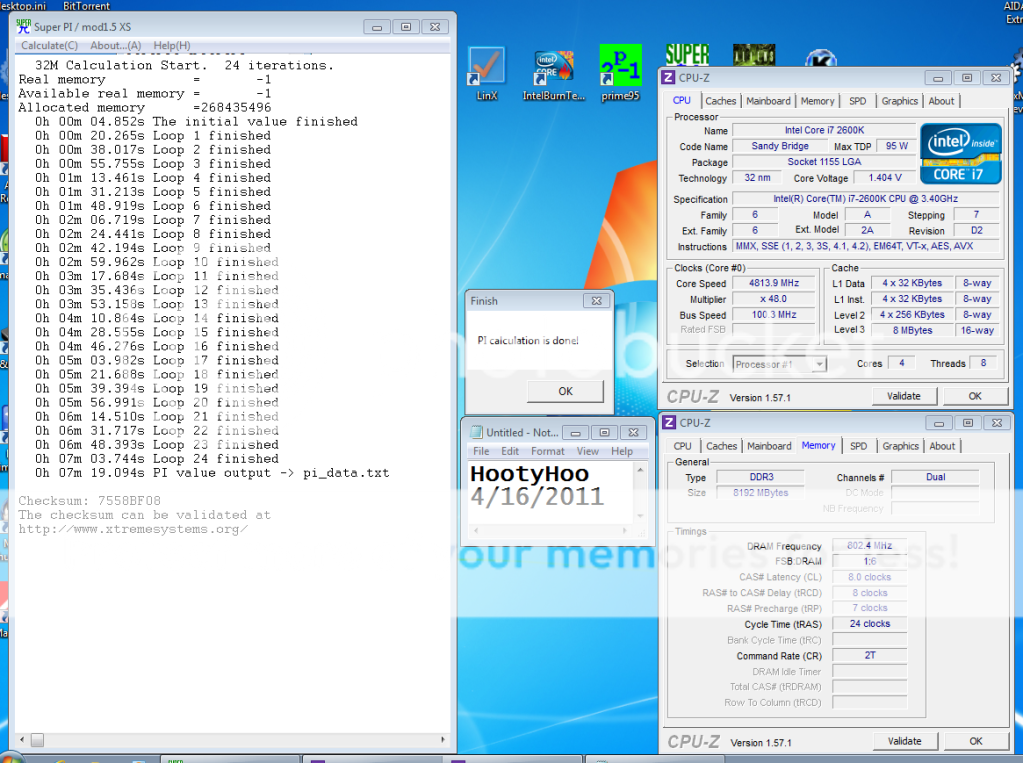1023x763 pixels.
Task: Click the upper CPU-Z window title icon
Action: 668,78
